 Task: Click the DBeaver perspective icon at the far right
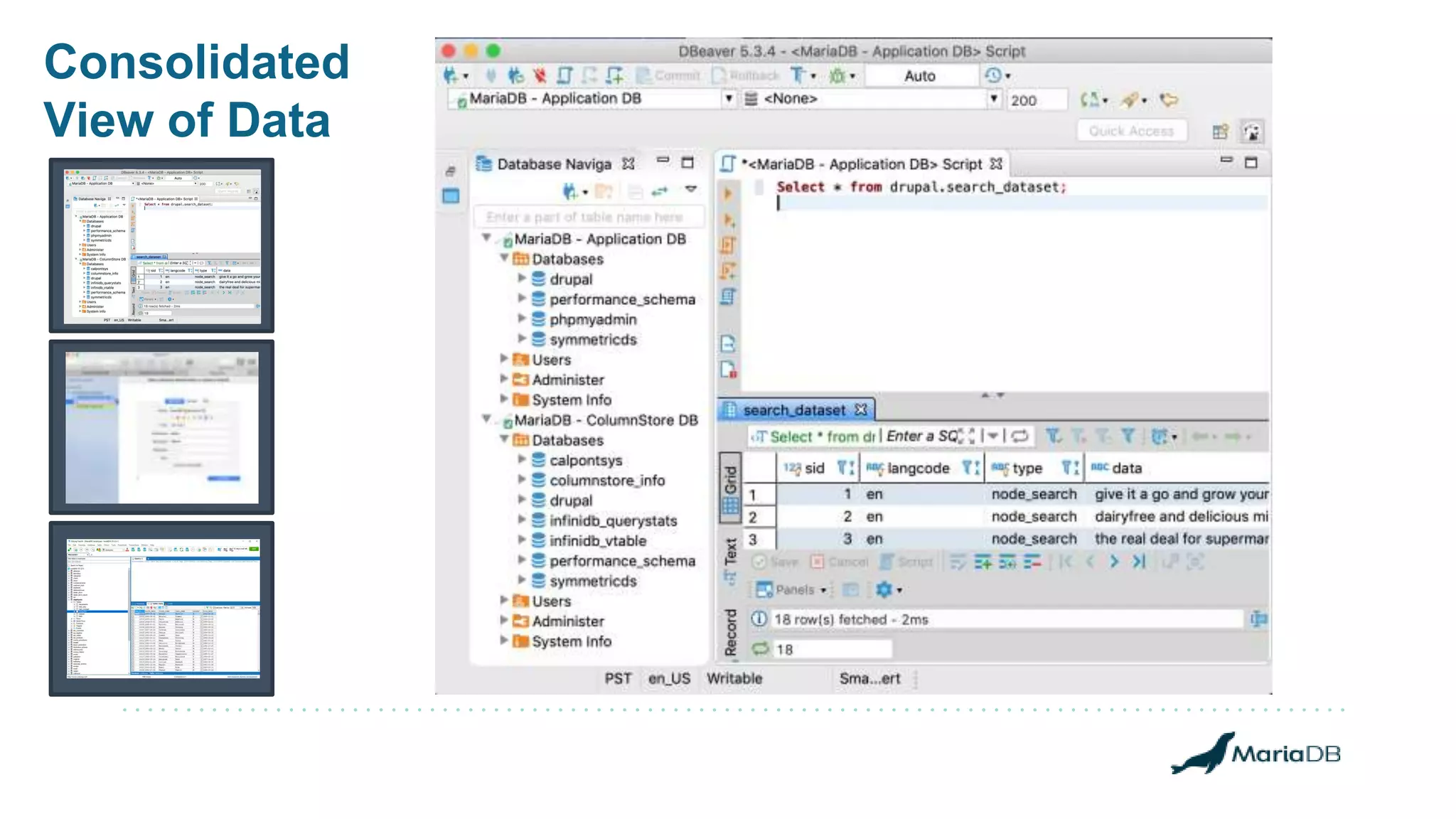1252,132
